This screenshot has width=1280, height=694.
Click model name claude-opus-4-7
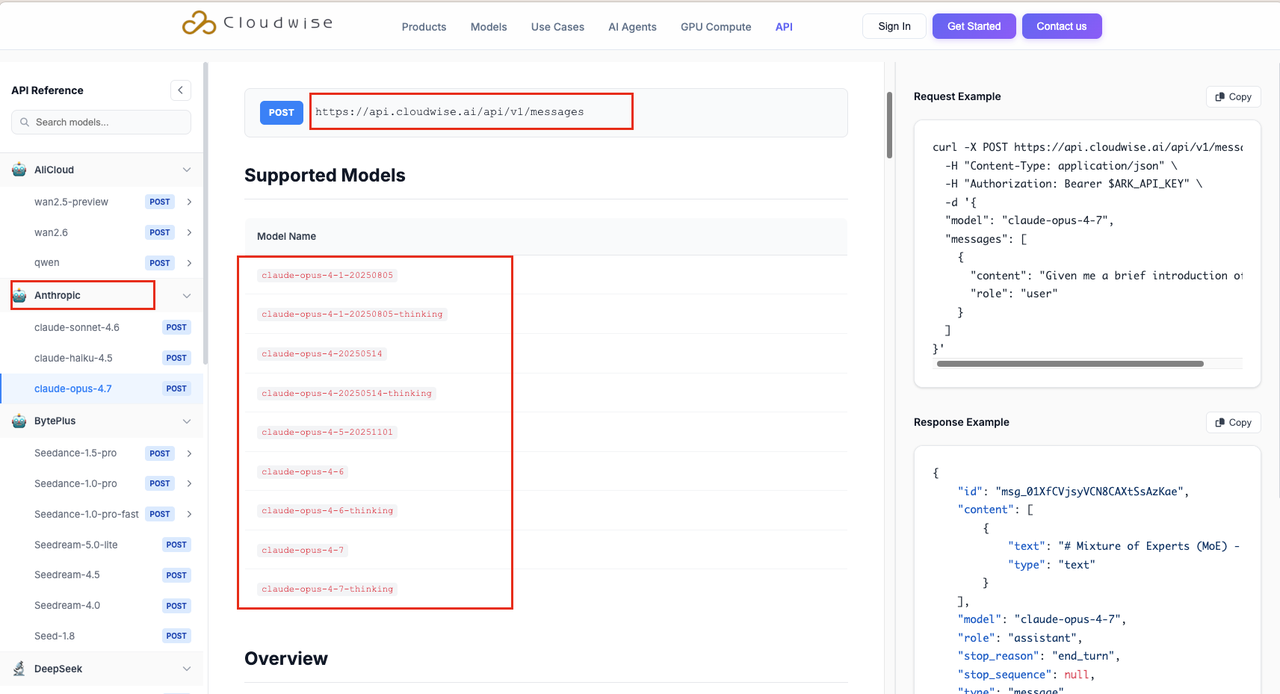[303, 550]
